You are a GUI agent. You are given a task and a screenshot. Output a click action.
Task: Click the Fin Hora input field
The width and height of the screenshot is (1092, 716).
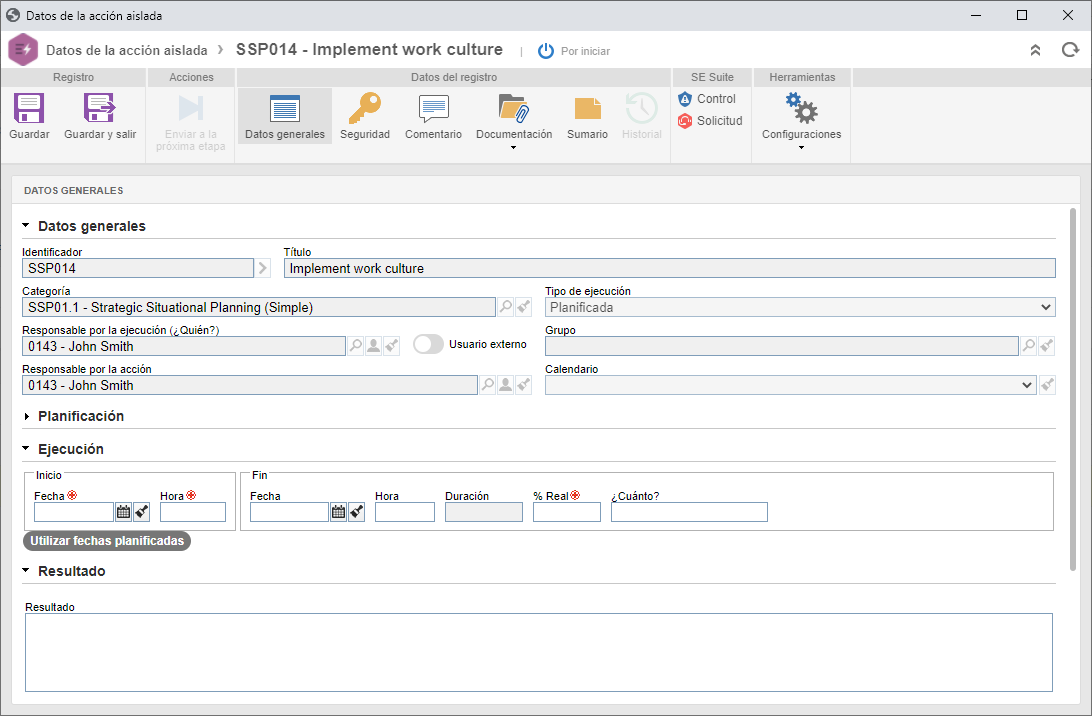click(405, 512)
